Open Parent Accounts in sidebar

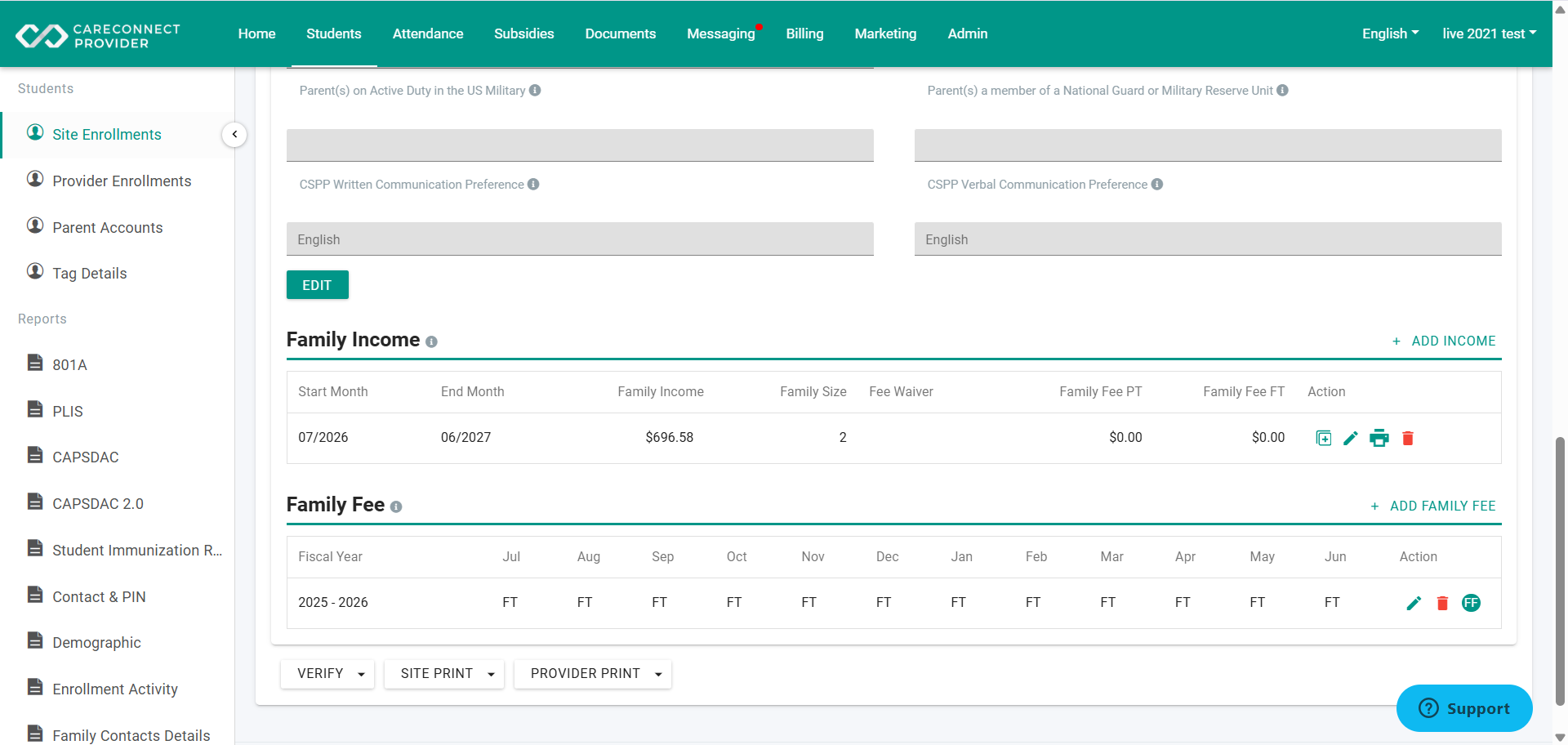point(108,228)
